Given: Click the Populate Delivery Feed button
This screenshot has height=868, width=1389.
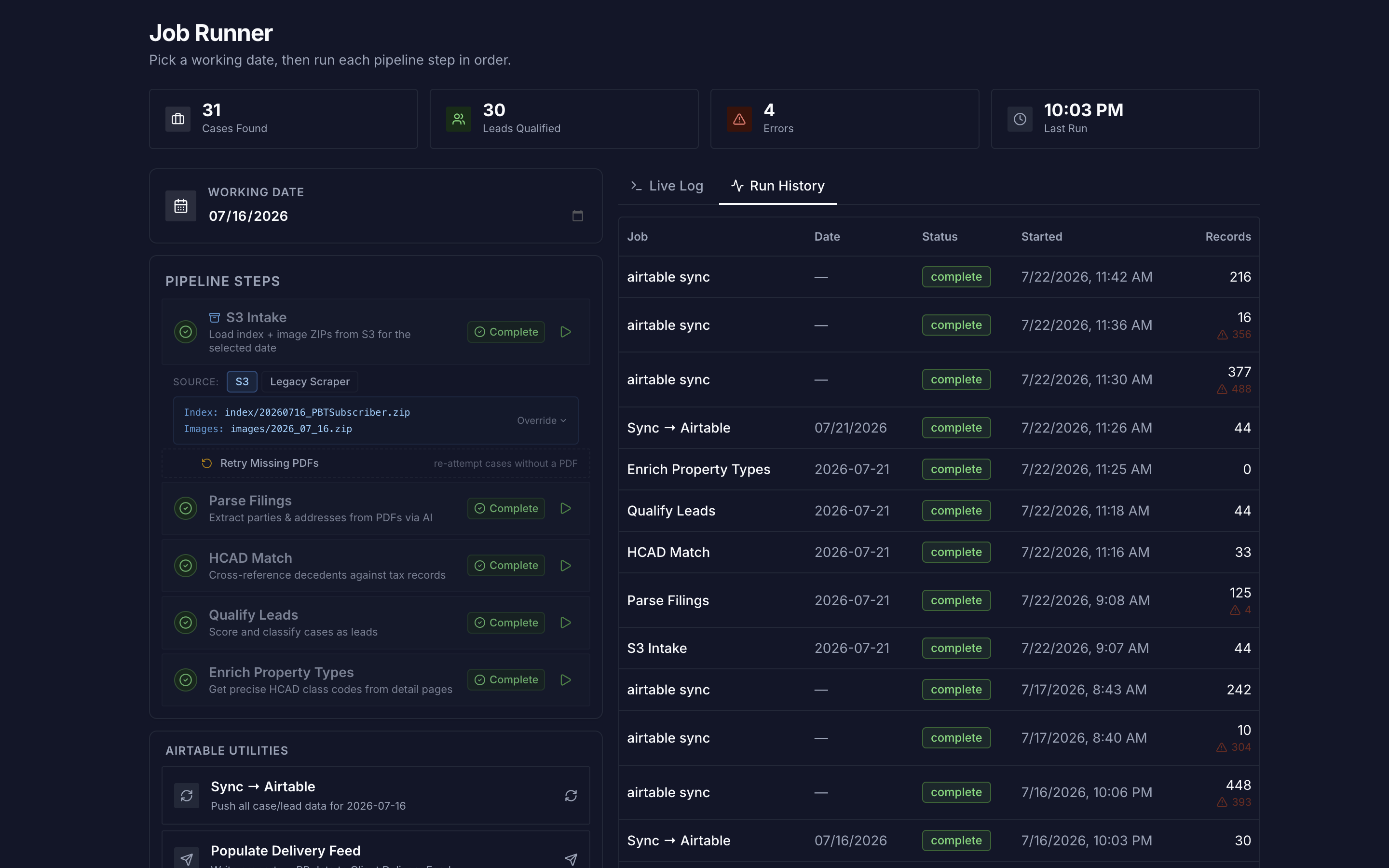Looking at the screenshot, I should coord(376,851).
